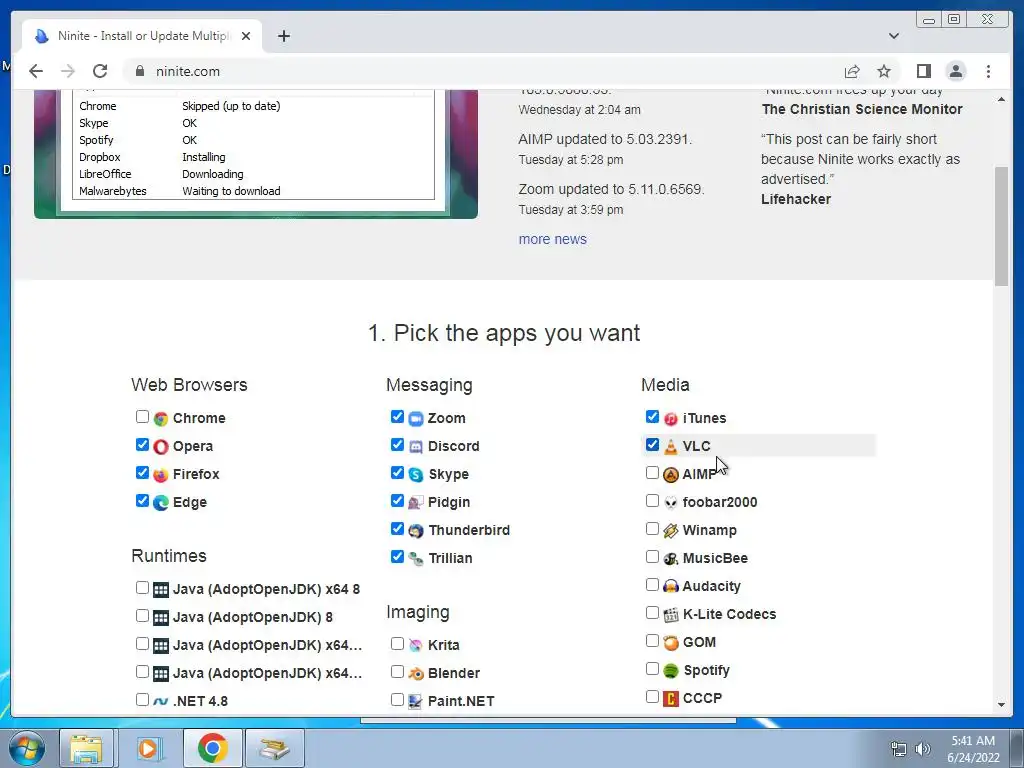Viewport: 1024px width, 768px height.
Task: Click the CCCP app icon
Action: 671,699
